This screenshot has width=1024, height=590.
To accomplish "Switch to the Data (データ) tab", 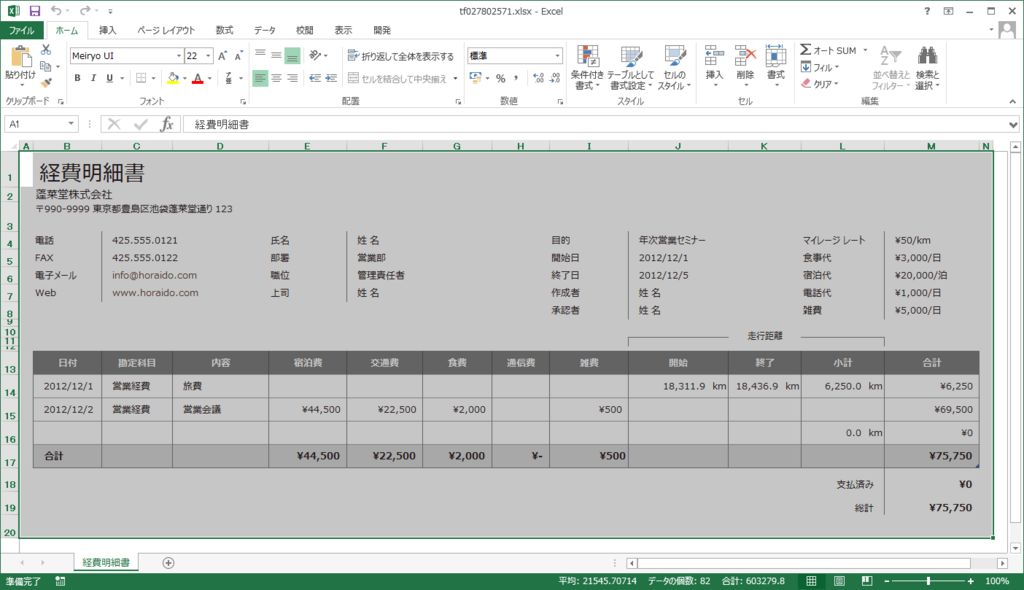I will pos(264,30).
